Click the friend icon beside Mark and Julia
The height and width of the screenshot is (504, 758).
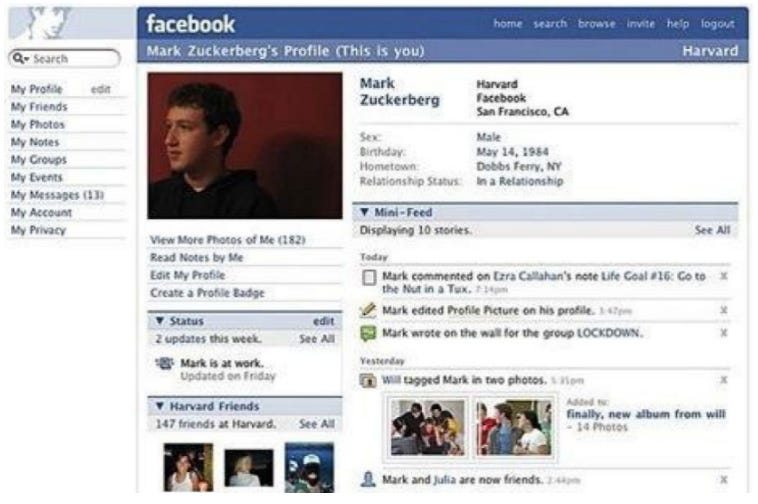click(368, 479)
